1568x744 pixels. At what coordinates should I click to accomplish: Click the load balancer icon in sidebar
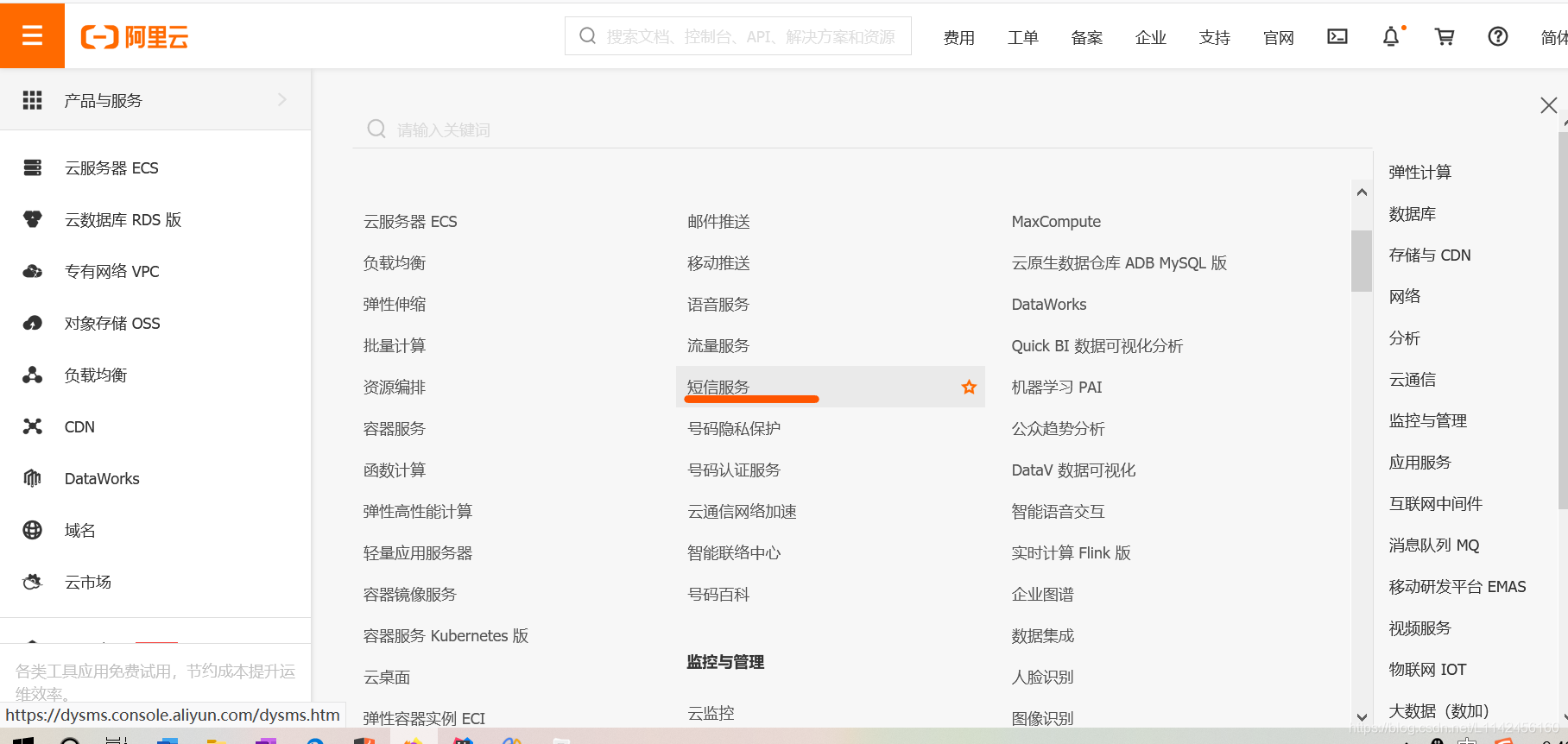coord(33,375)
